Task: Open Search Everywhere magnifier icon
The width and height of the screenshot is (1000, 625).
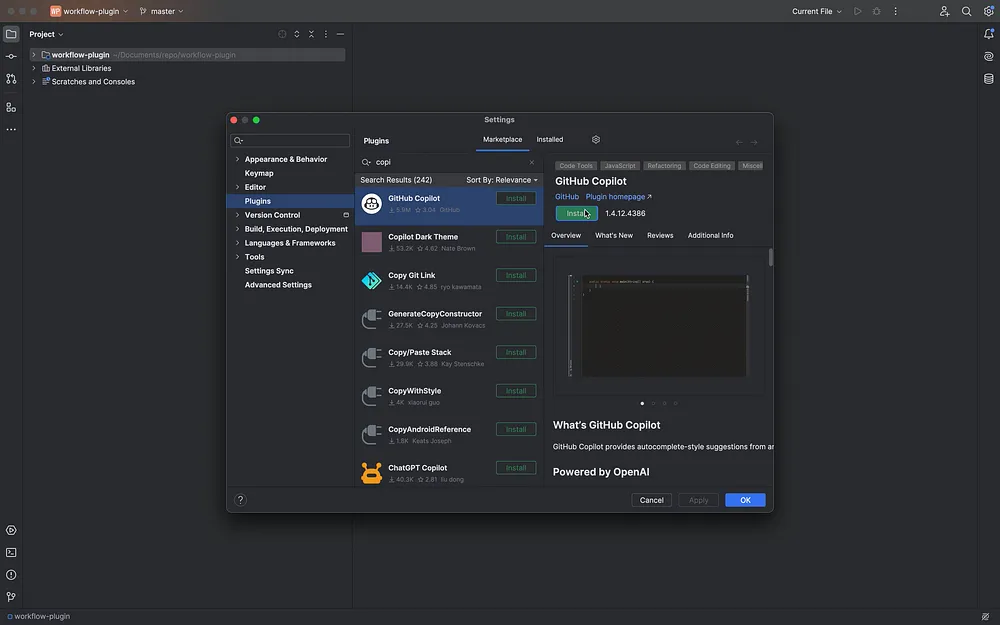Action: click(x=967, y=11)
